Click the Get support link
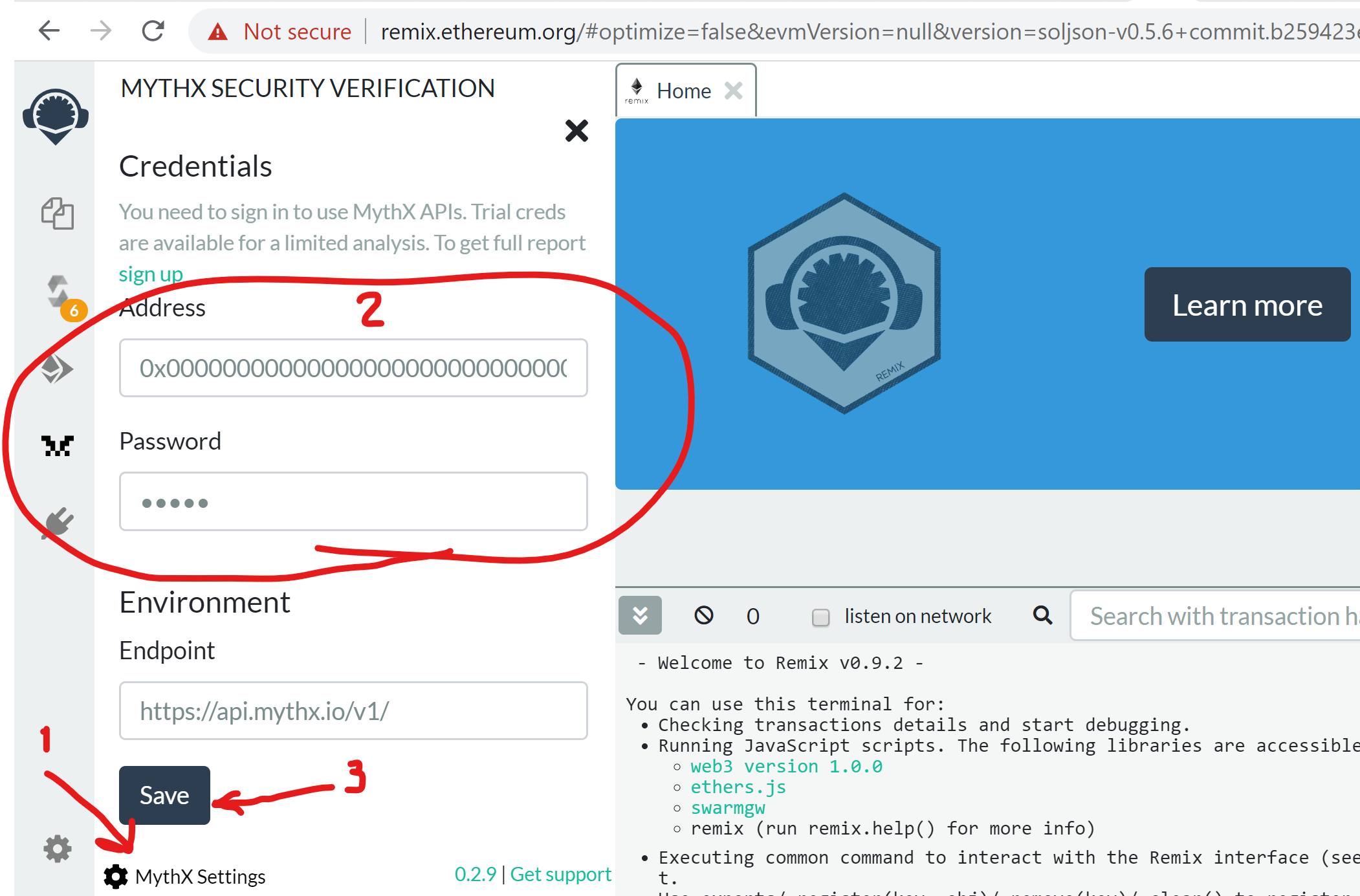The height and width of the screenshot is (896, 1360). click(560, 874)
